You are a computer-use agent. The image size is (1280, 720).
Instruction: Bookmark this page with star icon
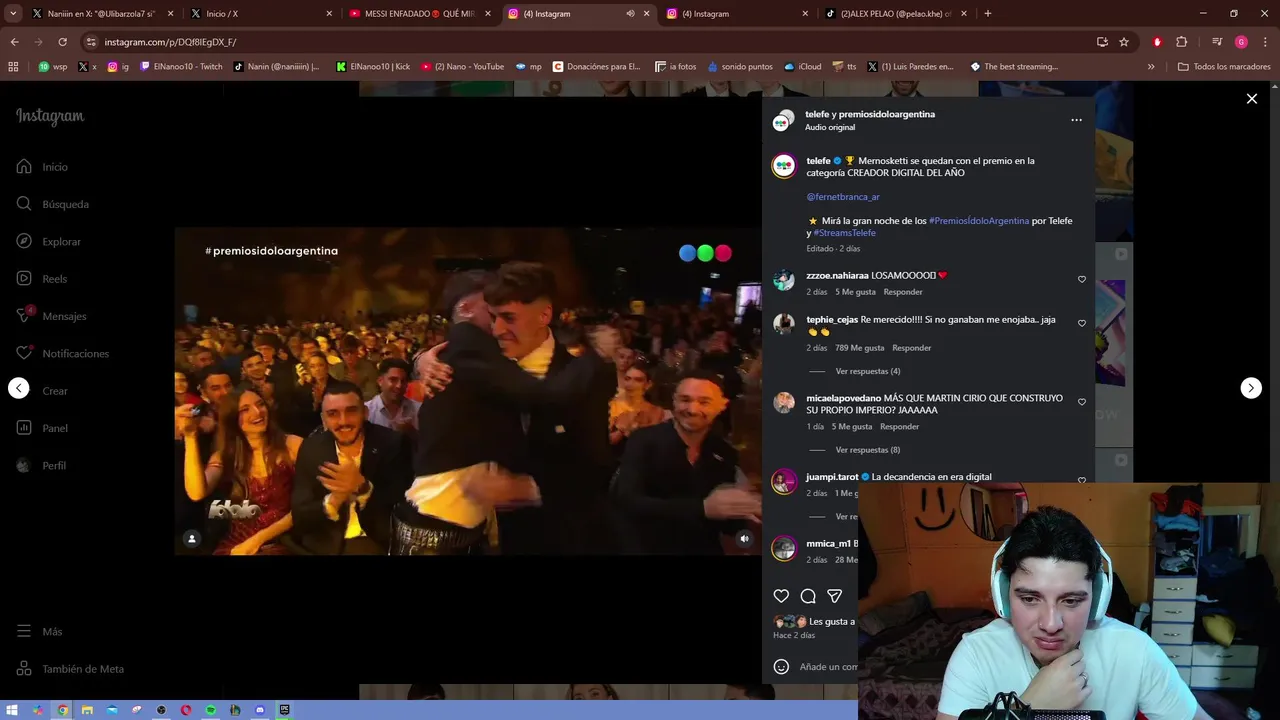[1124, 42]
